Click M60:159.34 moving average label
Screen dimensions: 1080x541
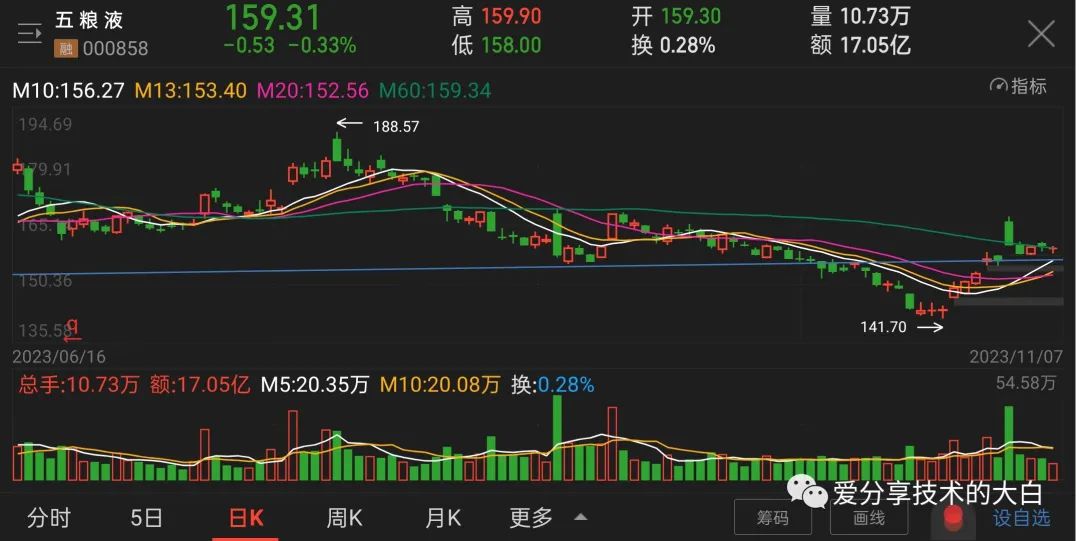(x=435, y=90)
